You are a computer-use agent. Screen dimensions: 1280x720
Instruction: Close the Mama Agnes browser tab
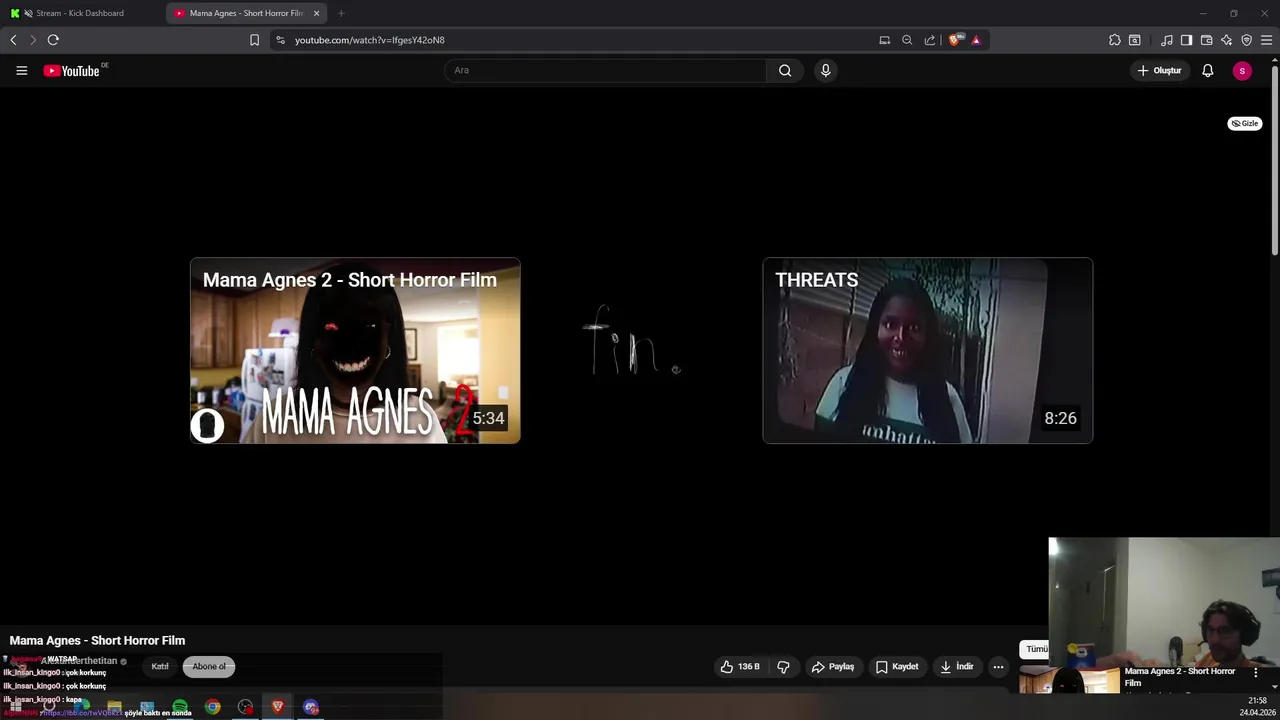pyautogui.click(x=317, y=13)
